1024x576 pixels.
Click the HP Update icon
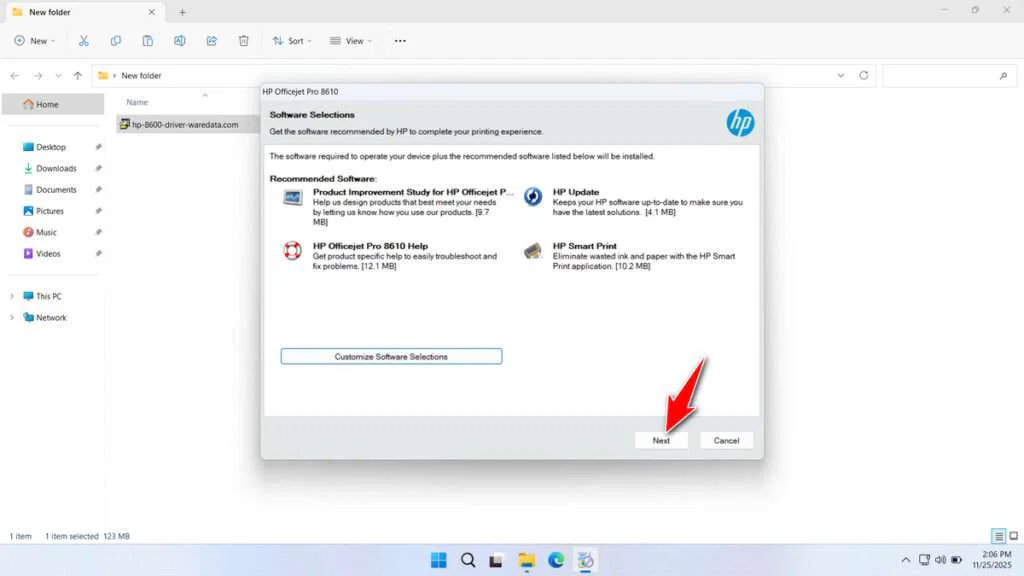[531, 196]
